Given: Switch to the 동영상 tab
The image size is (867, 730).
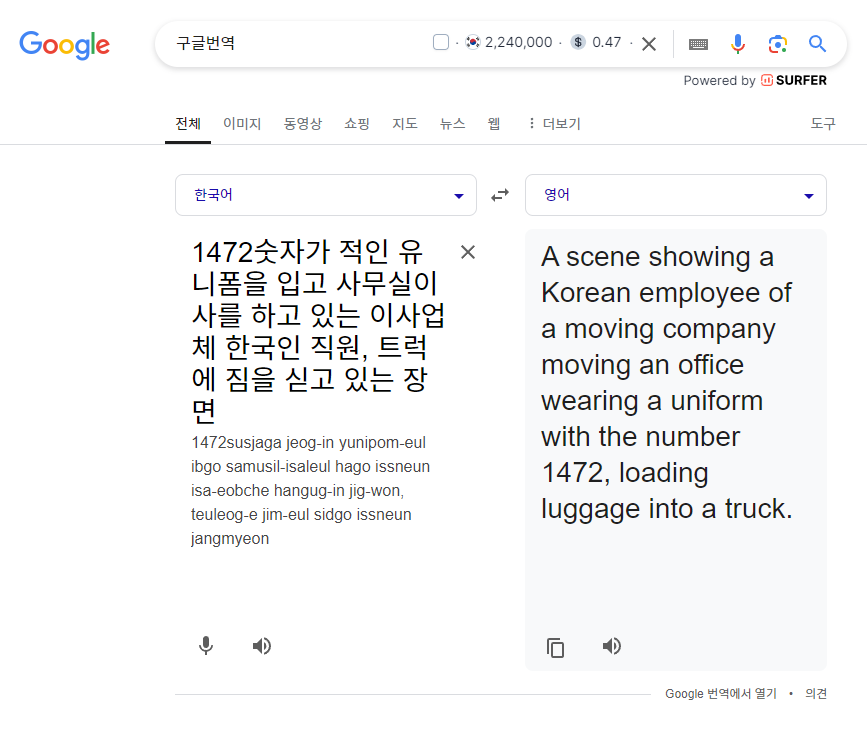Looking at the screenshot, I should pyautogui.click(x=302, y=123).
